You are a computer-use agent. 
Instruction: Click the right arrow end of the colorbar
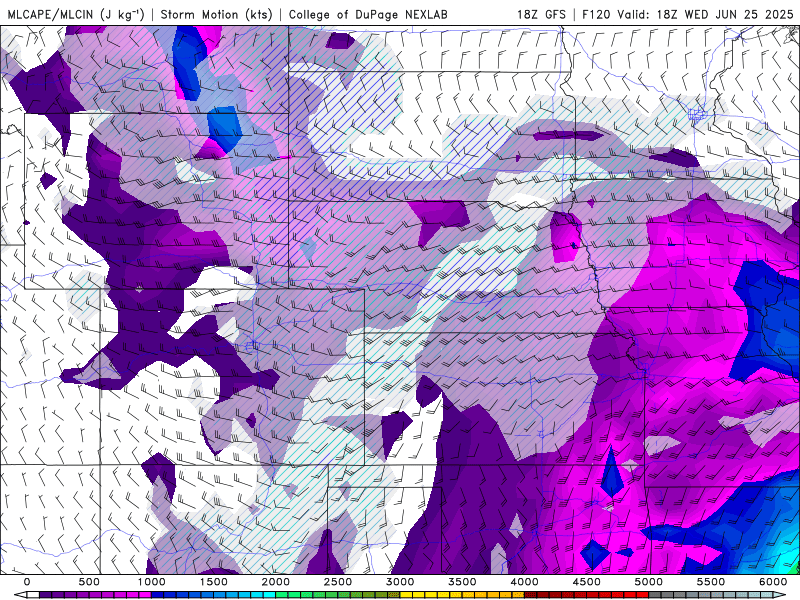click(780, 595)
